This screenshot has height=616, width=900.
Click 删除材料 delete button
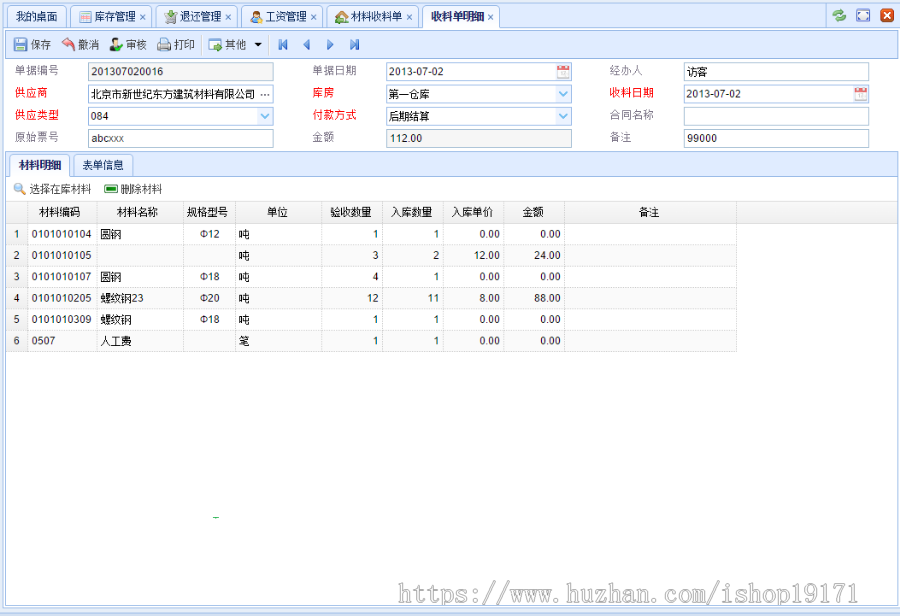click(133, 189)
